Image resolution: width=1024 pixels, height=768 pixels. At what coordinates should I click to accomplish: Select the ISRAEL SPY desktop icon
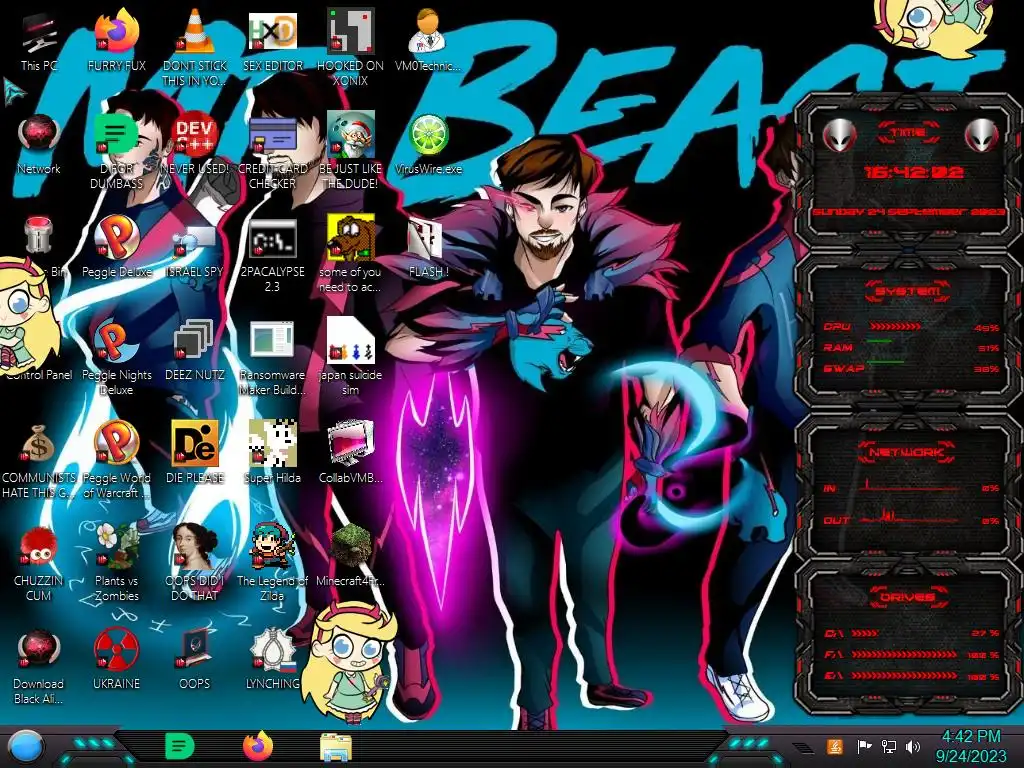(195, 247)
